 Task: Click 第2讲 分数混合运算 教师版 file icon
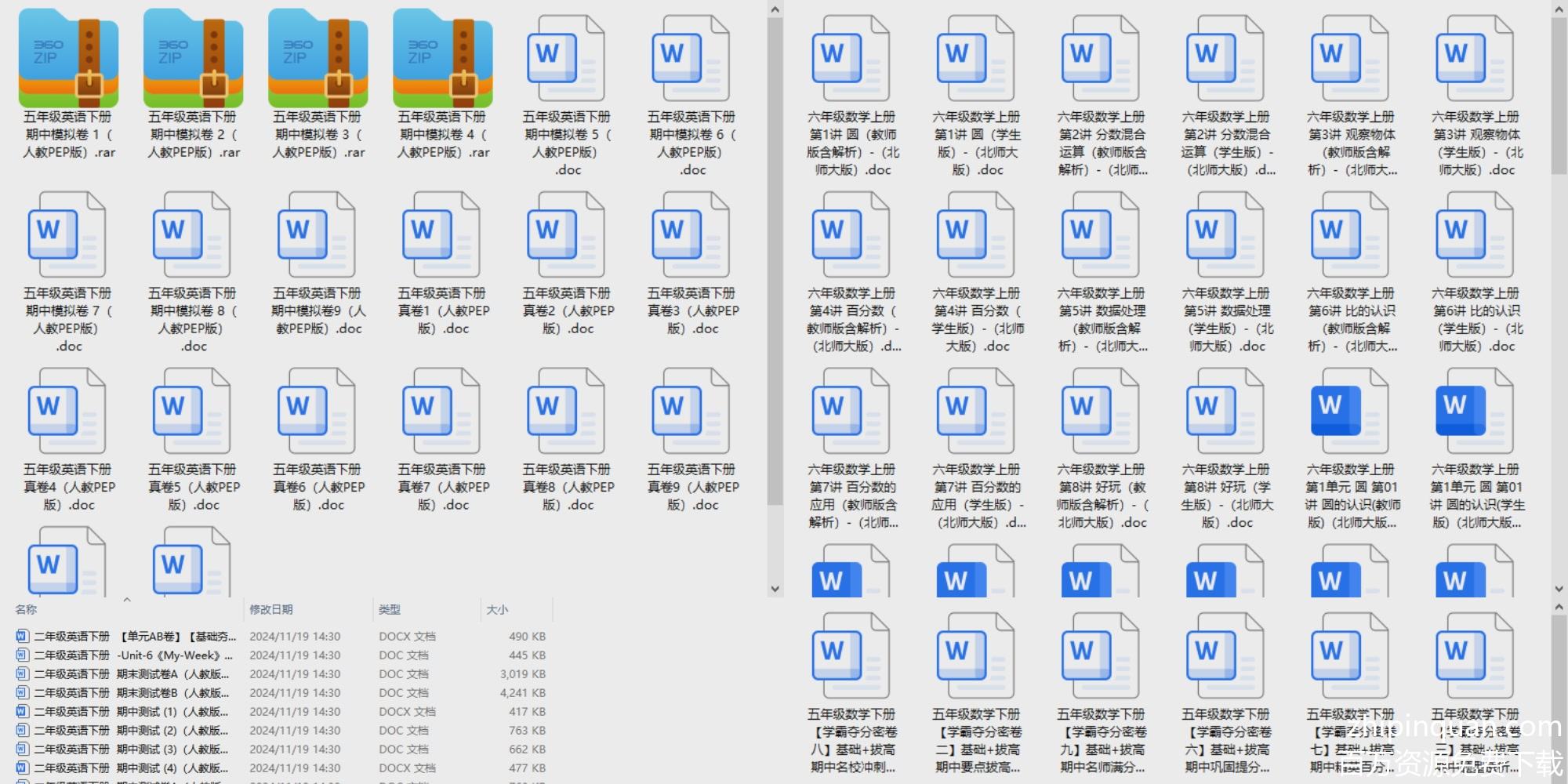pos(1101,59)
